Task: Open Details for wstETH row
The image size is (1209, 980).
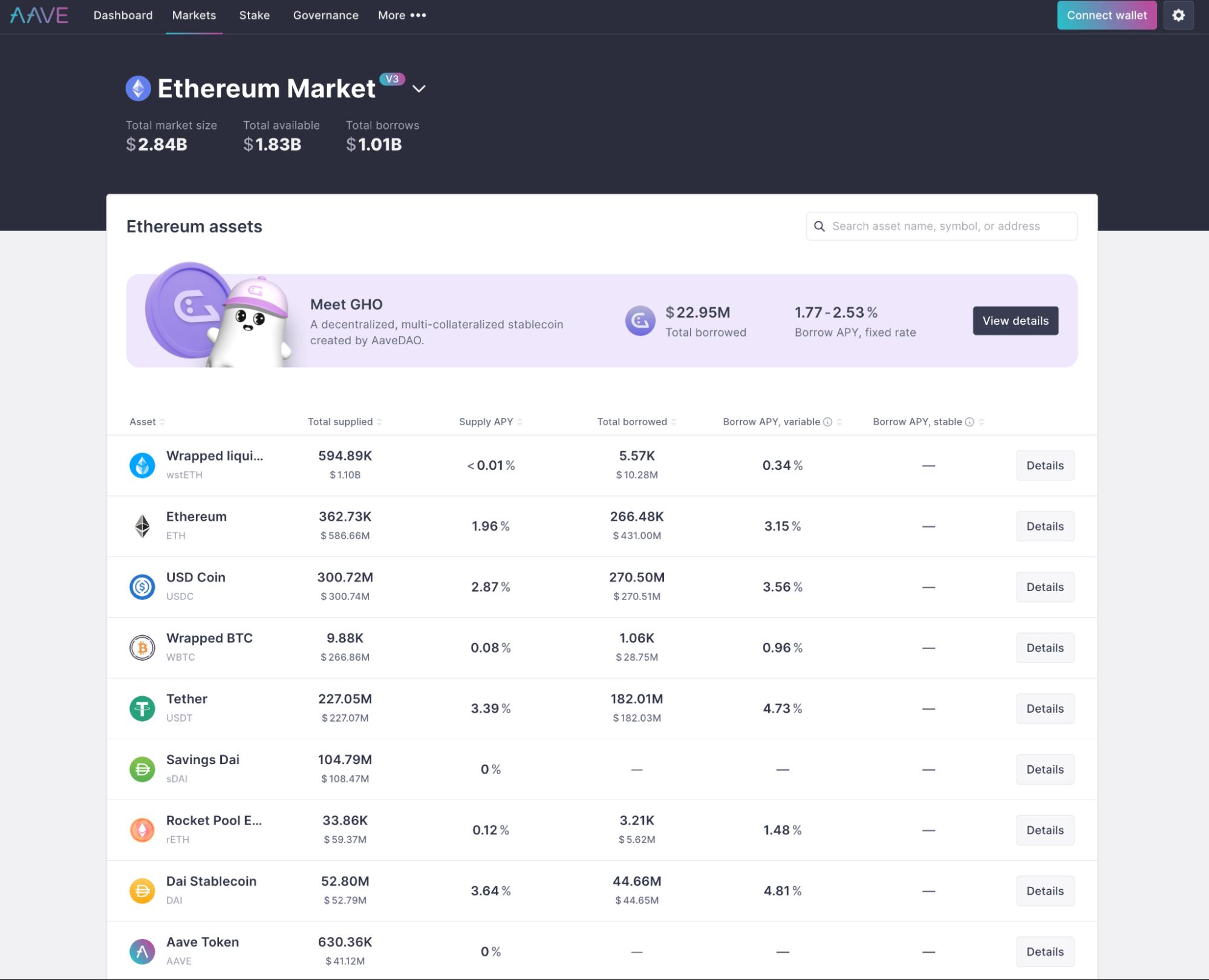Action: pyautogui.click(x=1045, y=465)
